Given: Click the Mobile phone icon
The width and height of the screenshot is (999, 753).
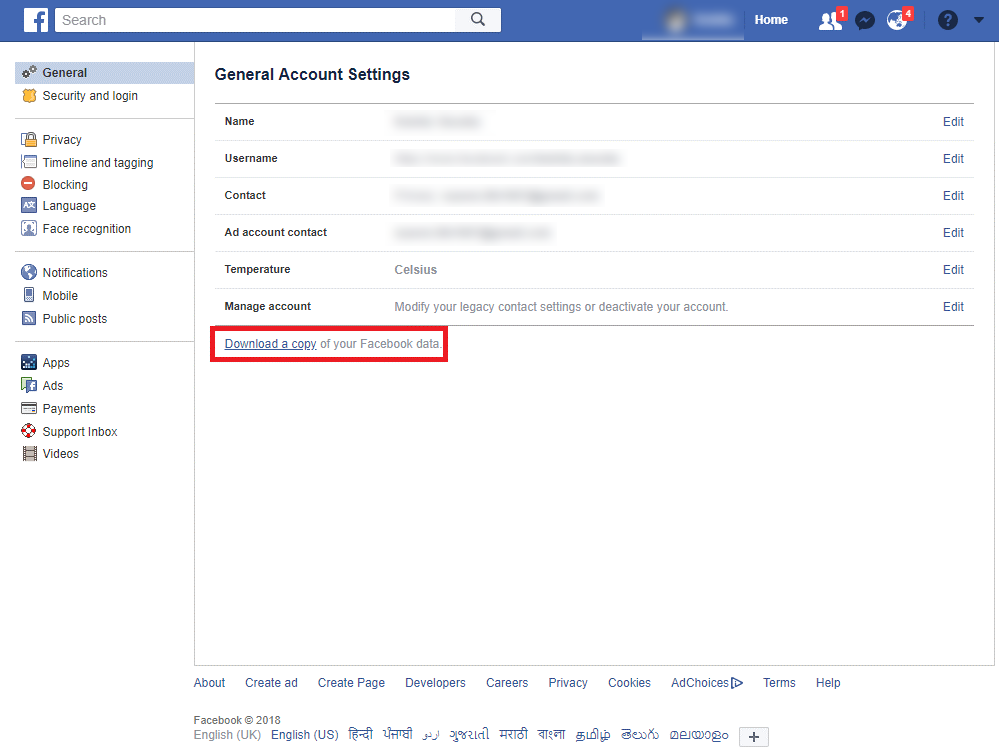Looking at the screenshot, I should pyautogui.click(x=29, y=294).
